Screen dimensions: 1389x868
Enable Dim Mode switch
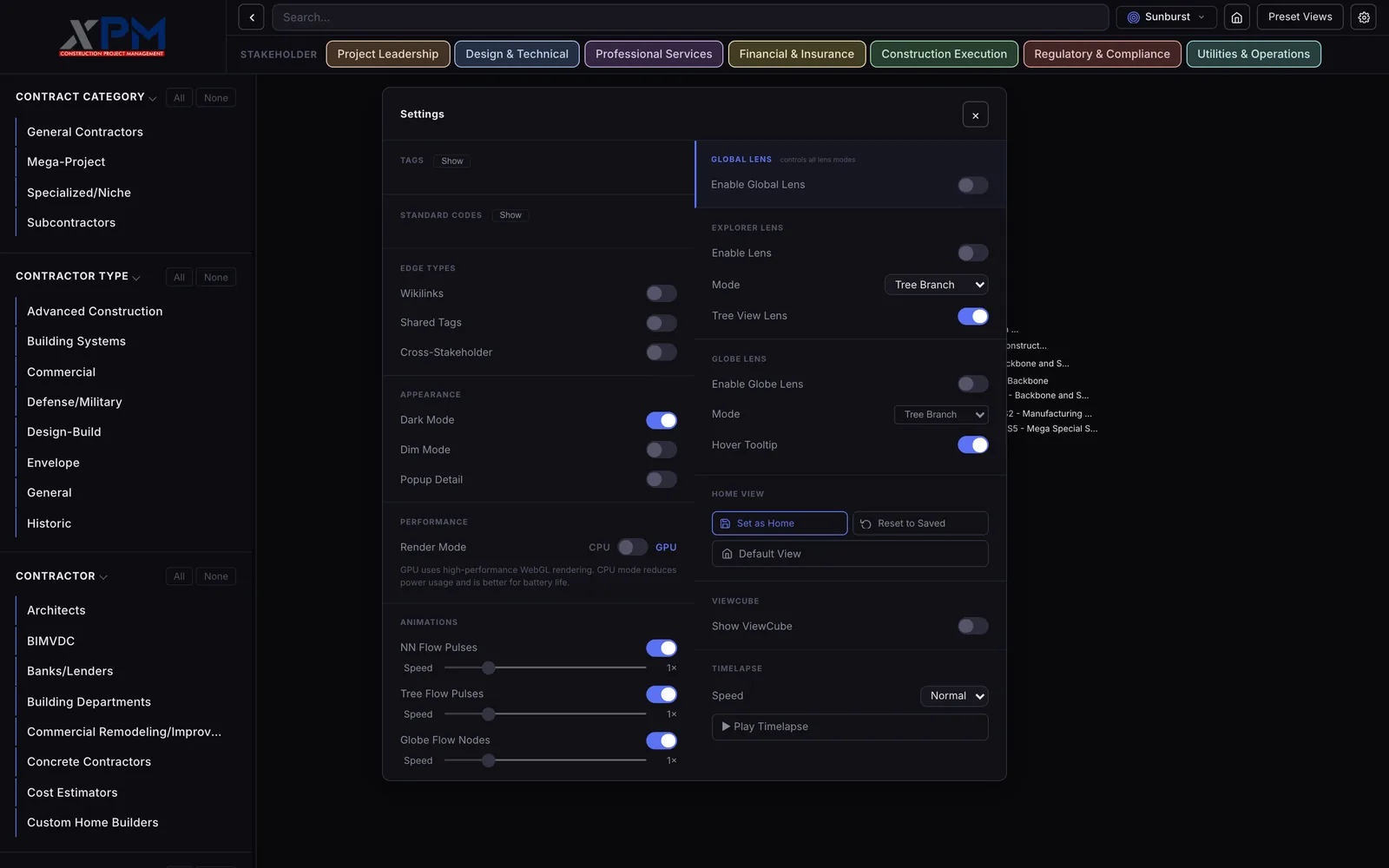click(x=661, y=450)
